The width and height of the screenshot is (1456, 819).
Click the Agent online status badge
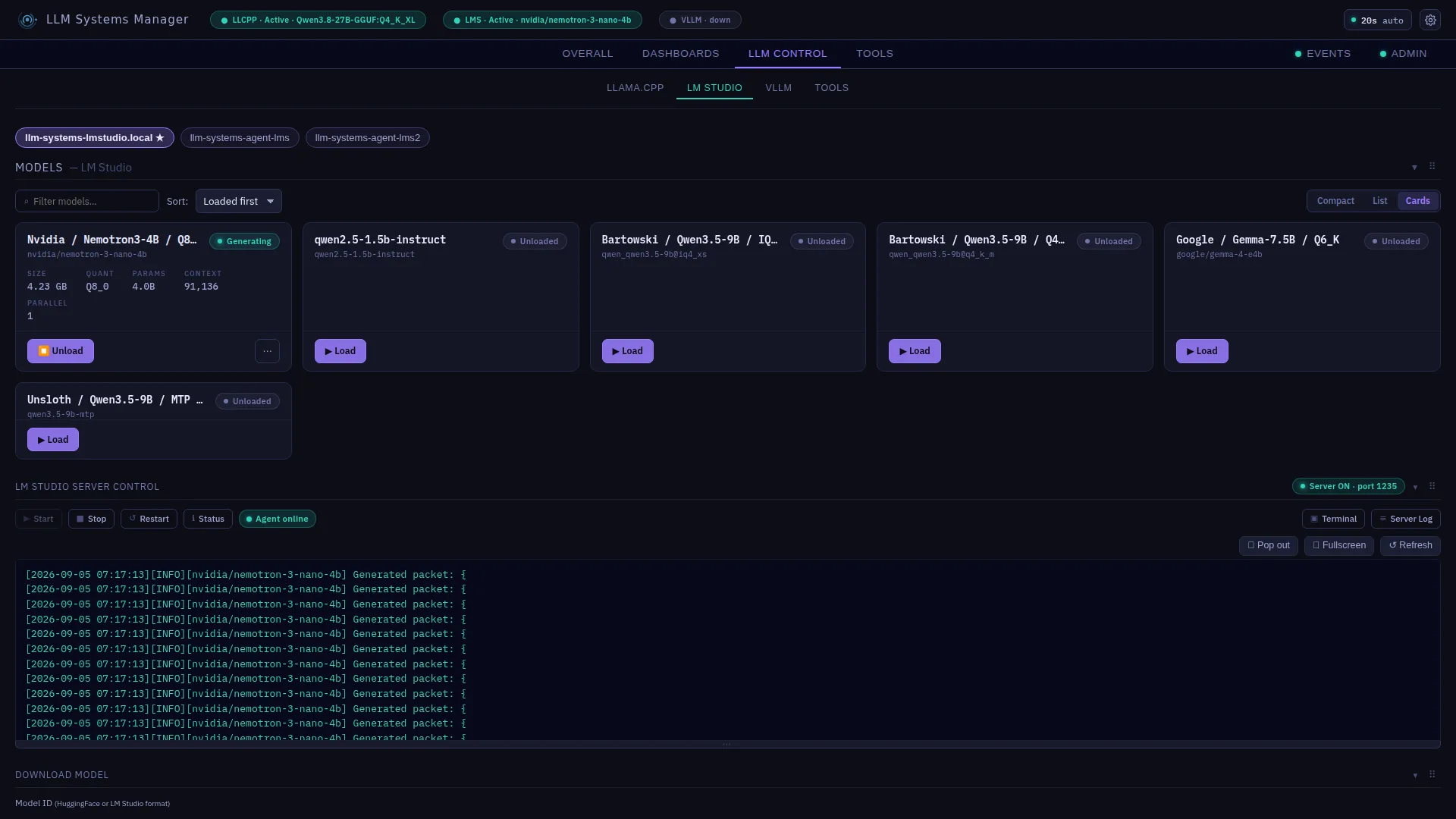coord(278,519)
